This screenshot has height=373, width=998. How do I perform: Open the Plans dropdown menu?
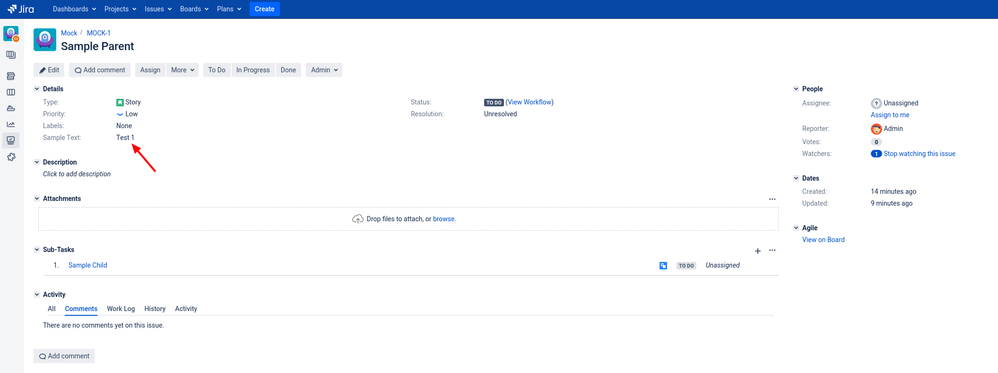pos(229,9)
